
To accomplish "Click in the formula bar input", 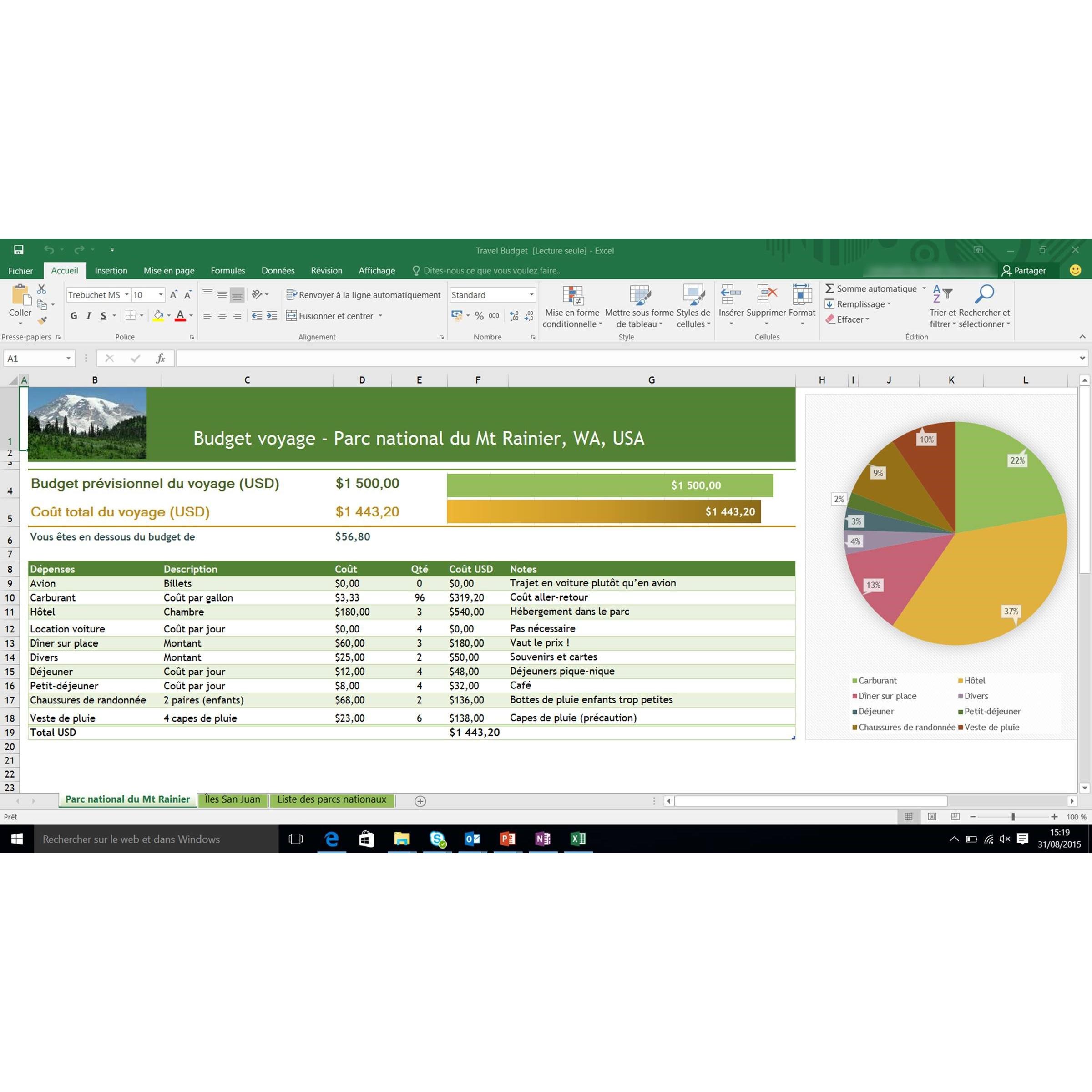I will pos(626,359).
